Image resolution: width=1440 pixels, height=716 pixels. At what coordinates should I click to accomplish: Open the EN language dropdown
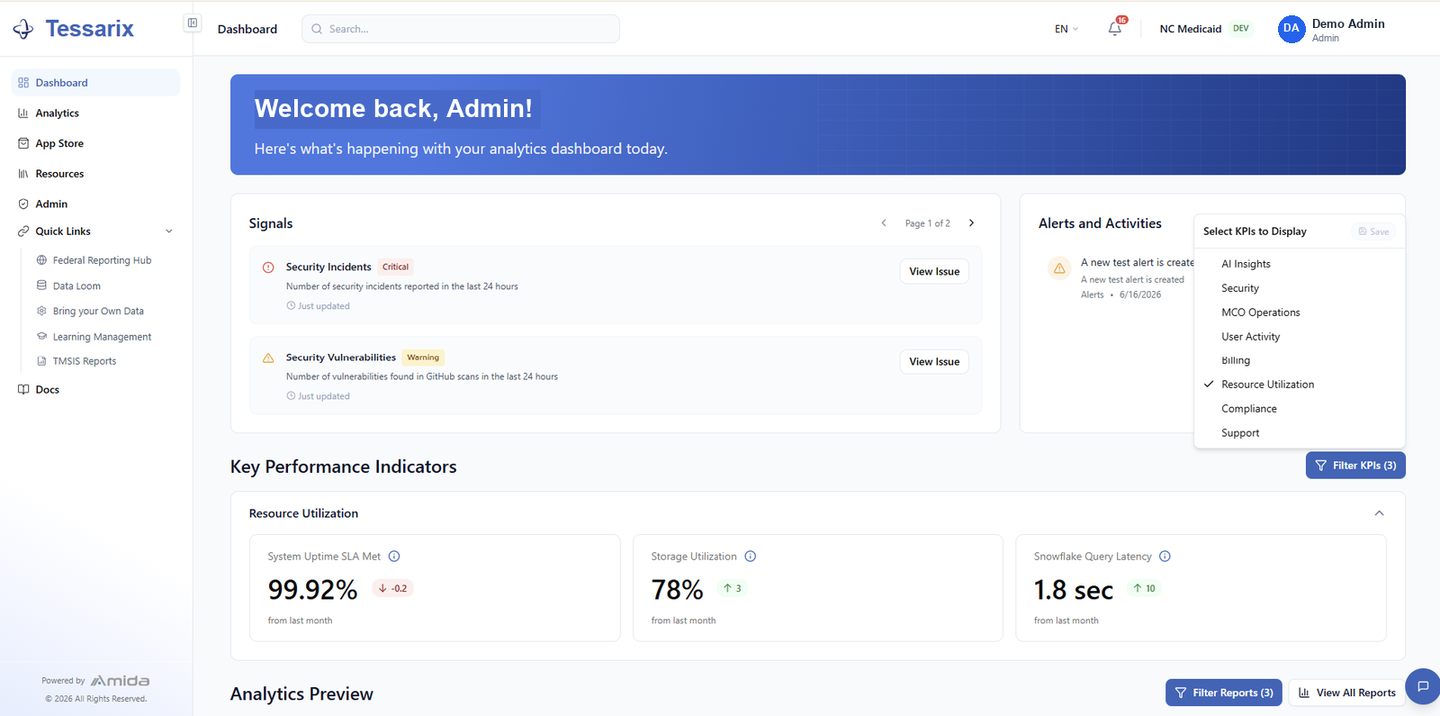point(1067,29)
